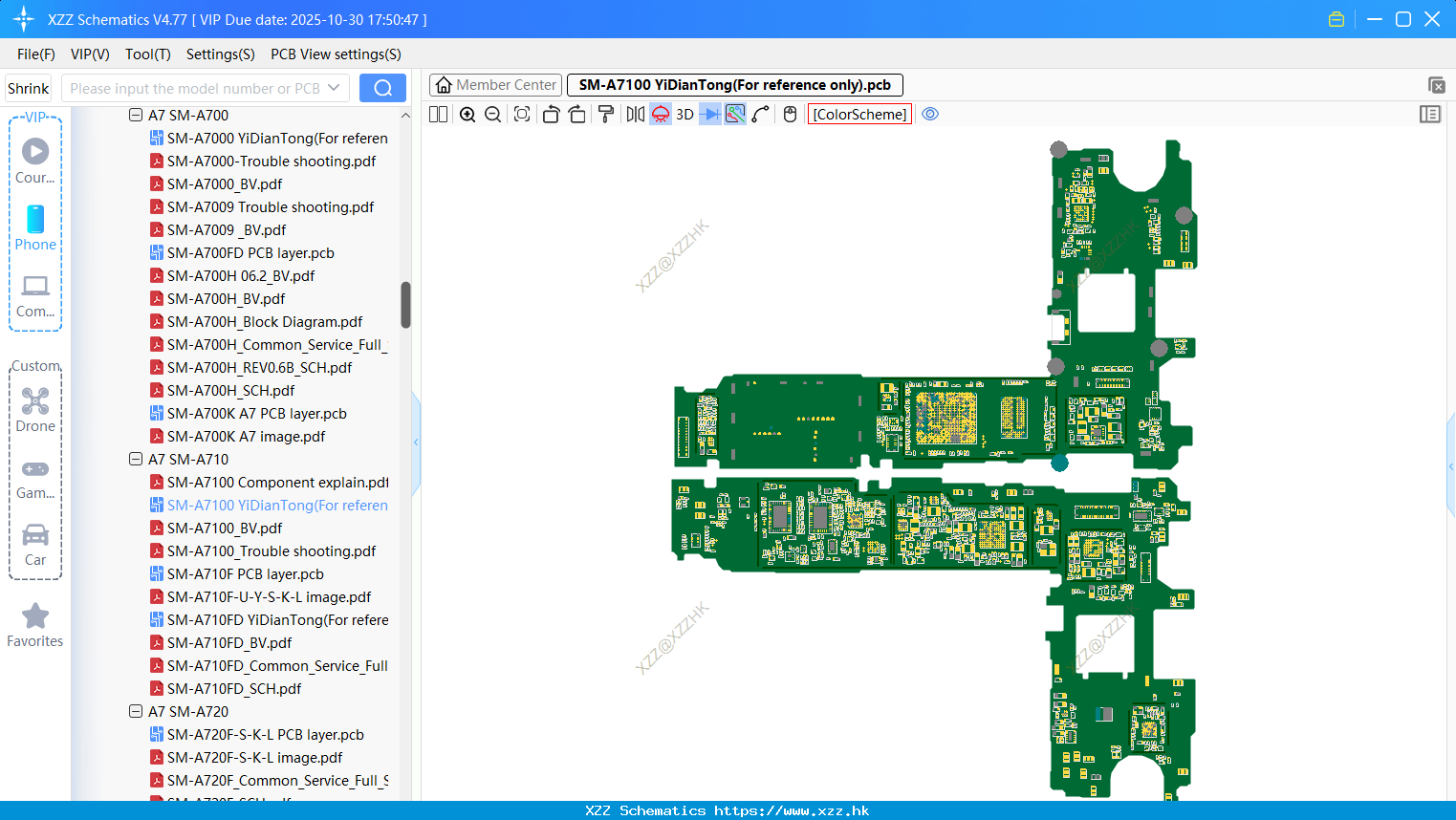
Task: Select the Phone category
Action: [x=35, y=227]
